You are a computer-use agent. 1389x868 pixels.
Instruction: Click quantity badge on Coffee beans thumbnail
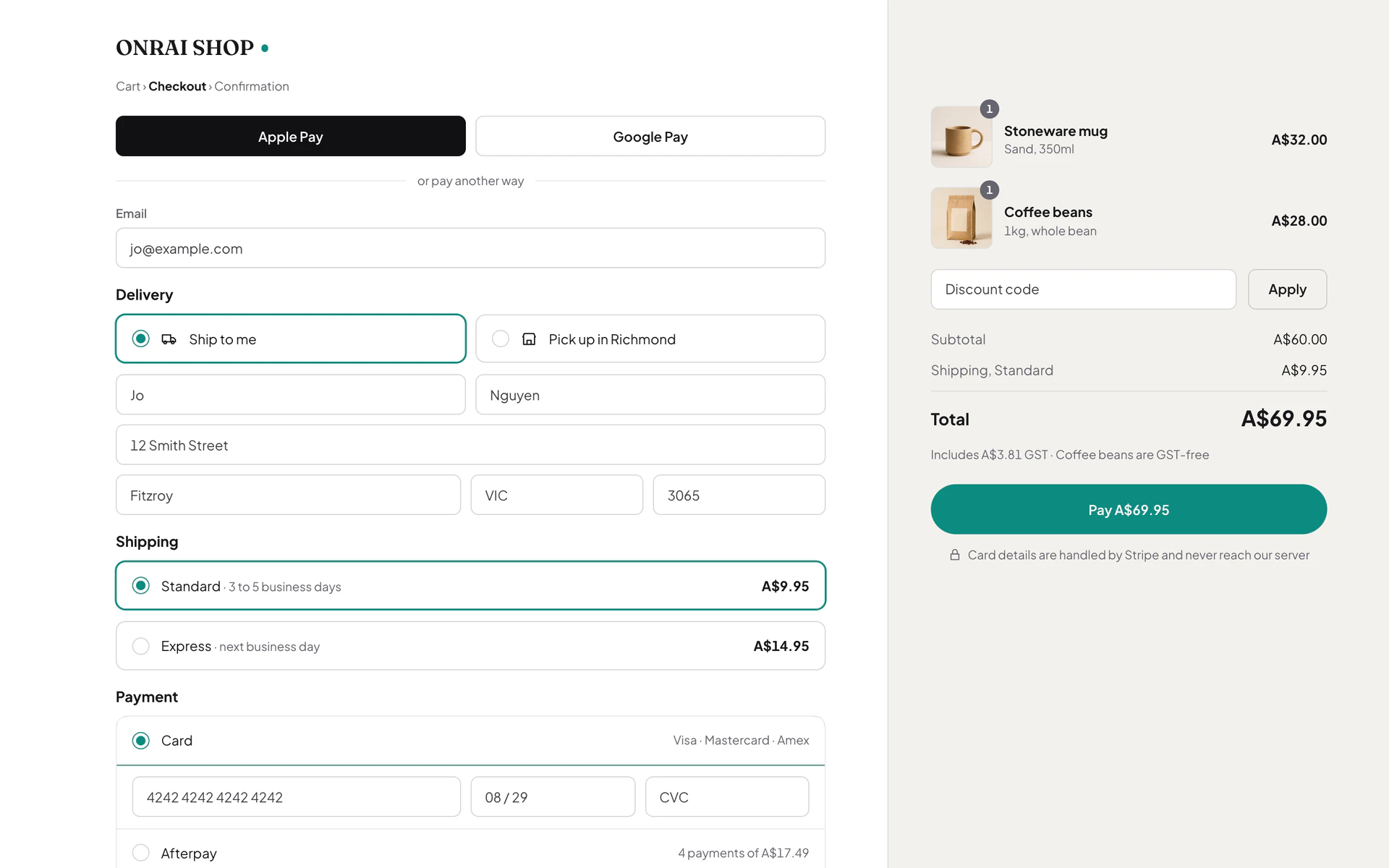coord(989,190)
